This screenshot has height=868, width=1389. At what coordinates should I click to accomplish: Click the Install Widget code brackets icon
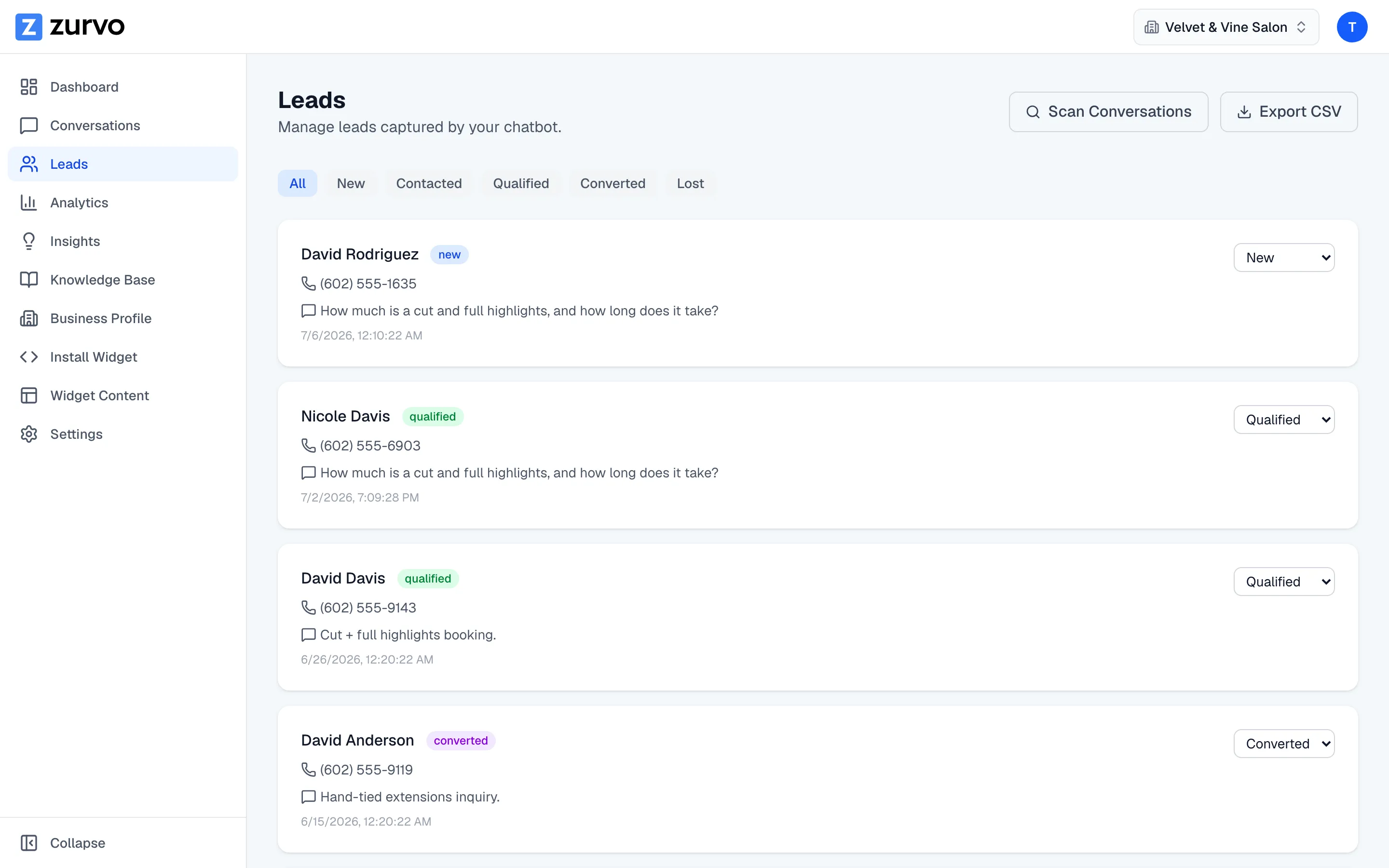[x=29, y=357]
